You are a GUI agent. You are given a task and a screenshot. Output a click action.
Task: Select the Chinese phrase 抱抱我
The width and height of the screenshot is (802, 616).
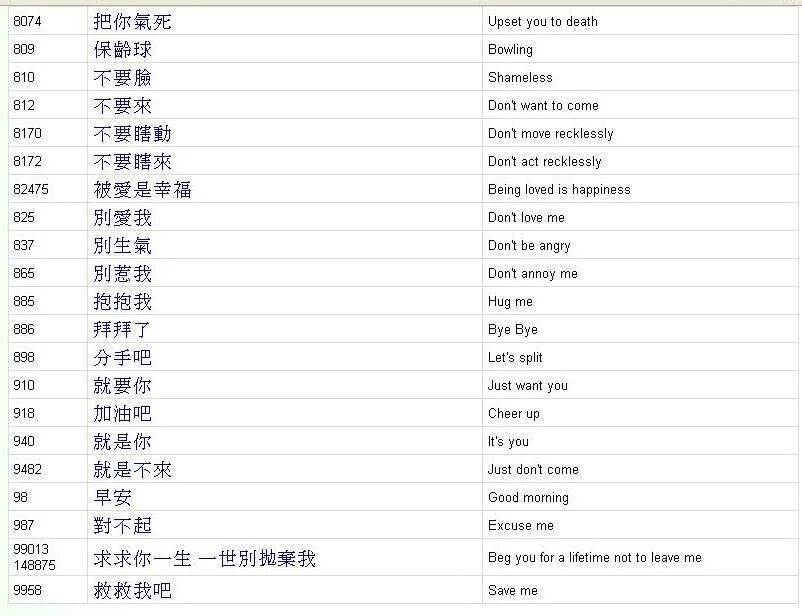(123, 302)
